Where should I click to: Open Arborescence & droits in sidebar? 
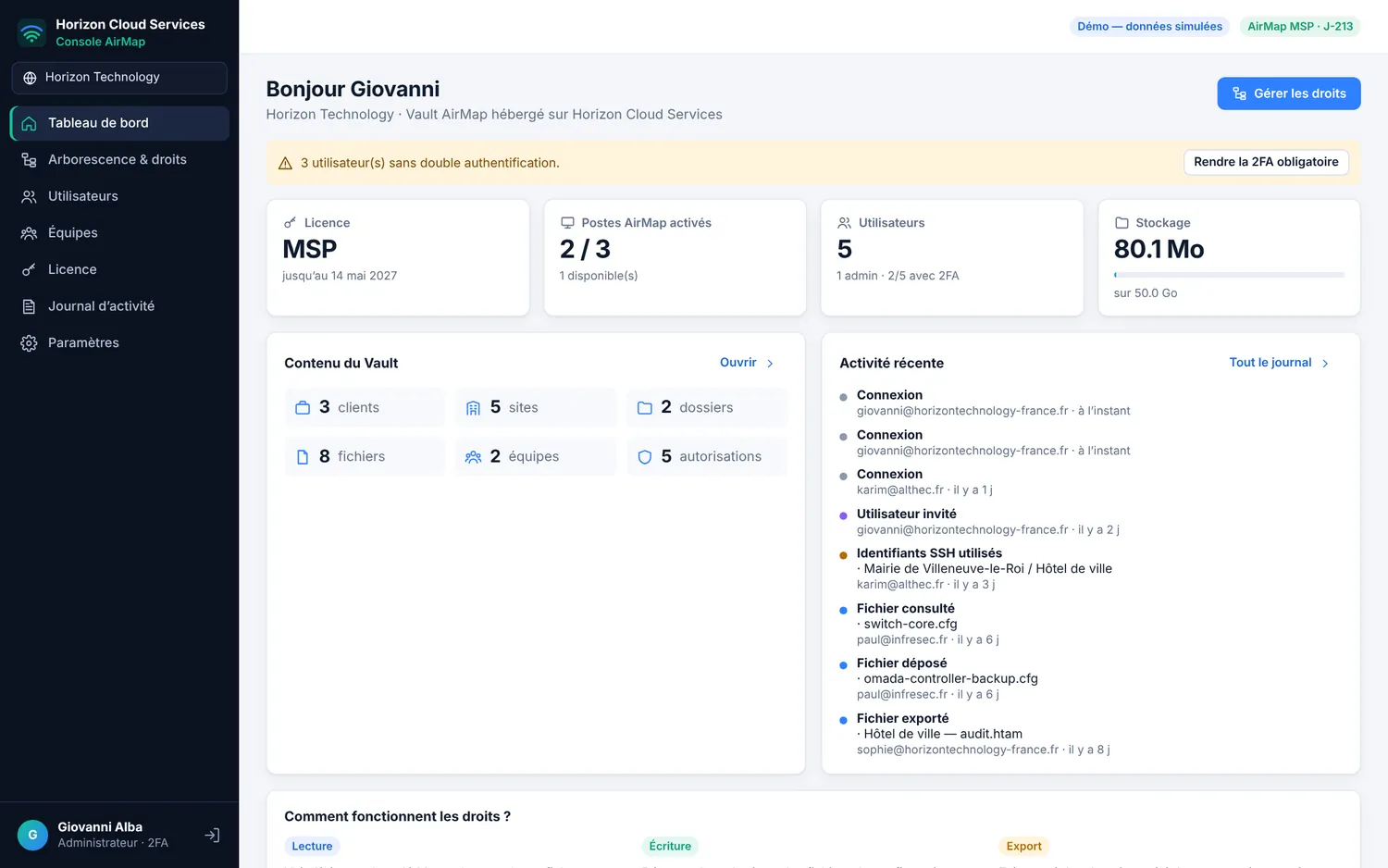pyautogui.click(x=120, y=160)
